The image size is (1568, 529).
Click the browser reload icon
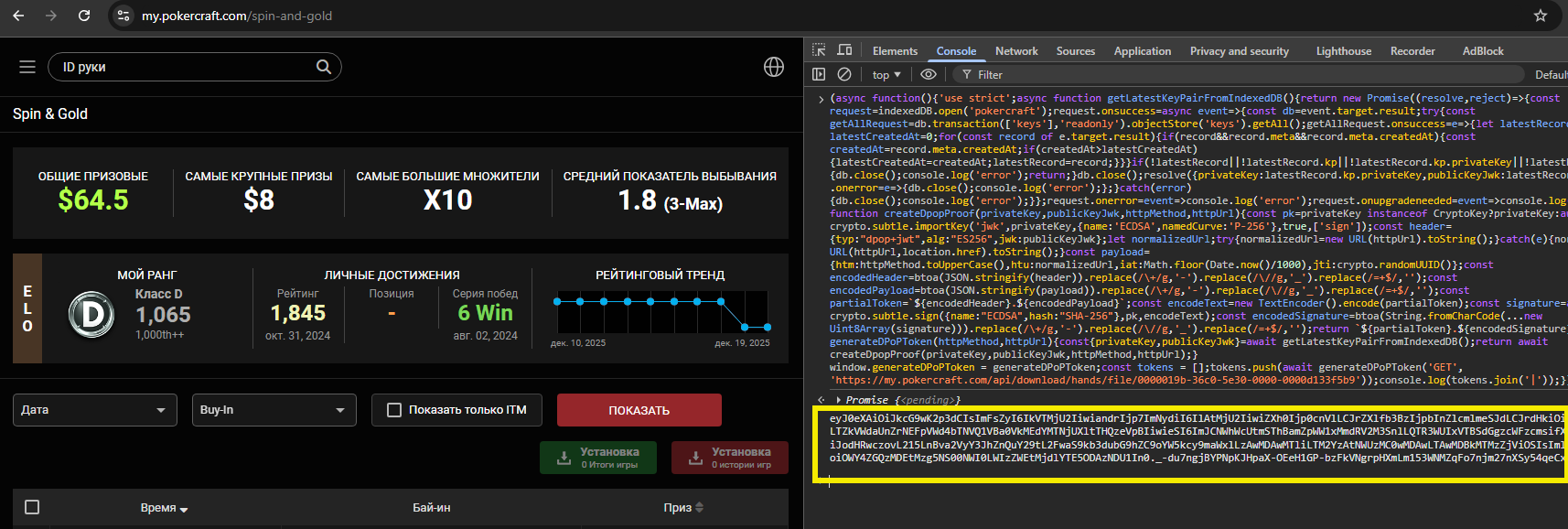coord(84,16)
